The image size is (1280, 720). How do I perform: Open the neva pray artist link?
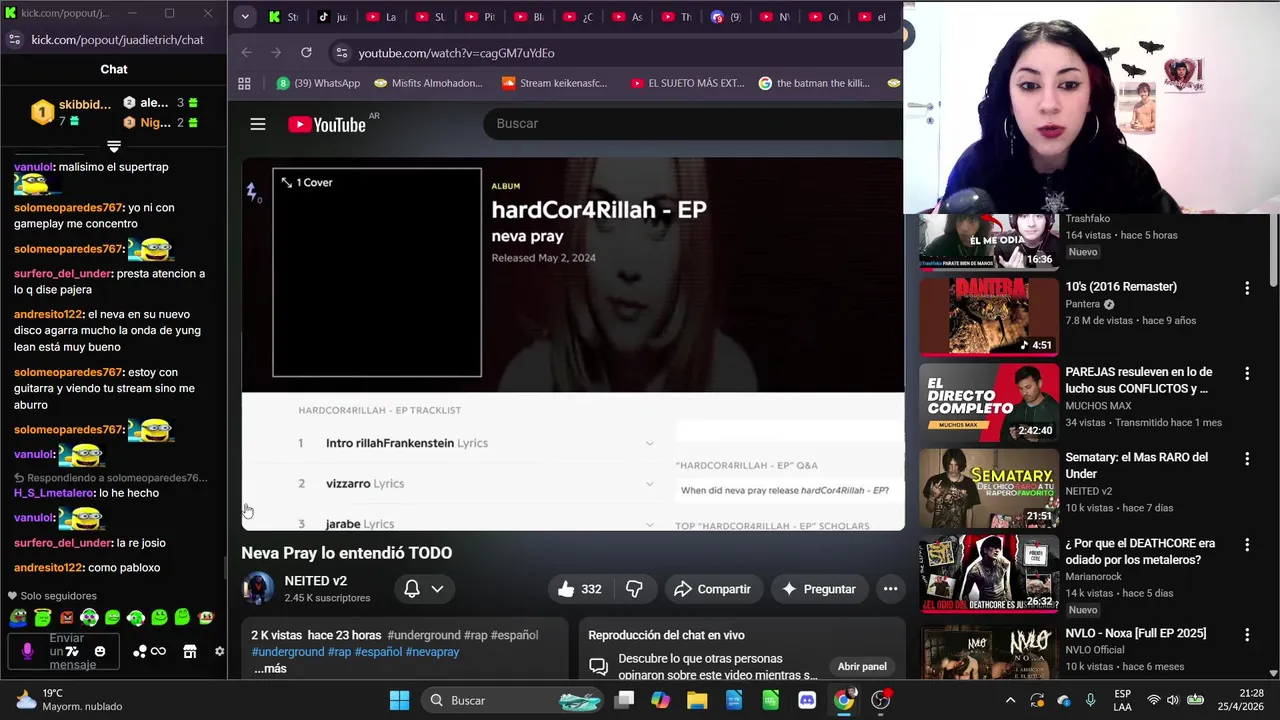[527, 236]
